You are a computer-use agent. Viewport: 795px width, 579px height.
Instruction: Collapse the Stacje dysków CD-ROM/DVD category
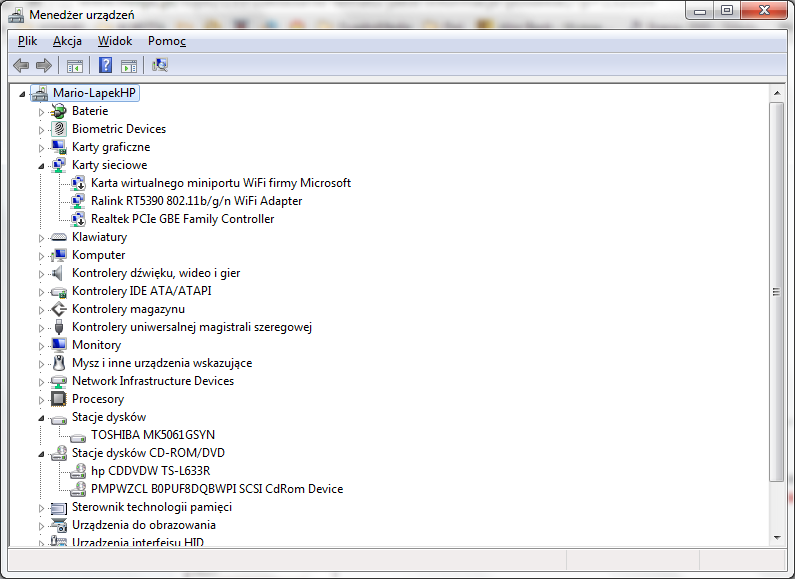coord(41,454)
